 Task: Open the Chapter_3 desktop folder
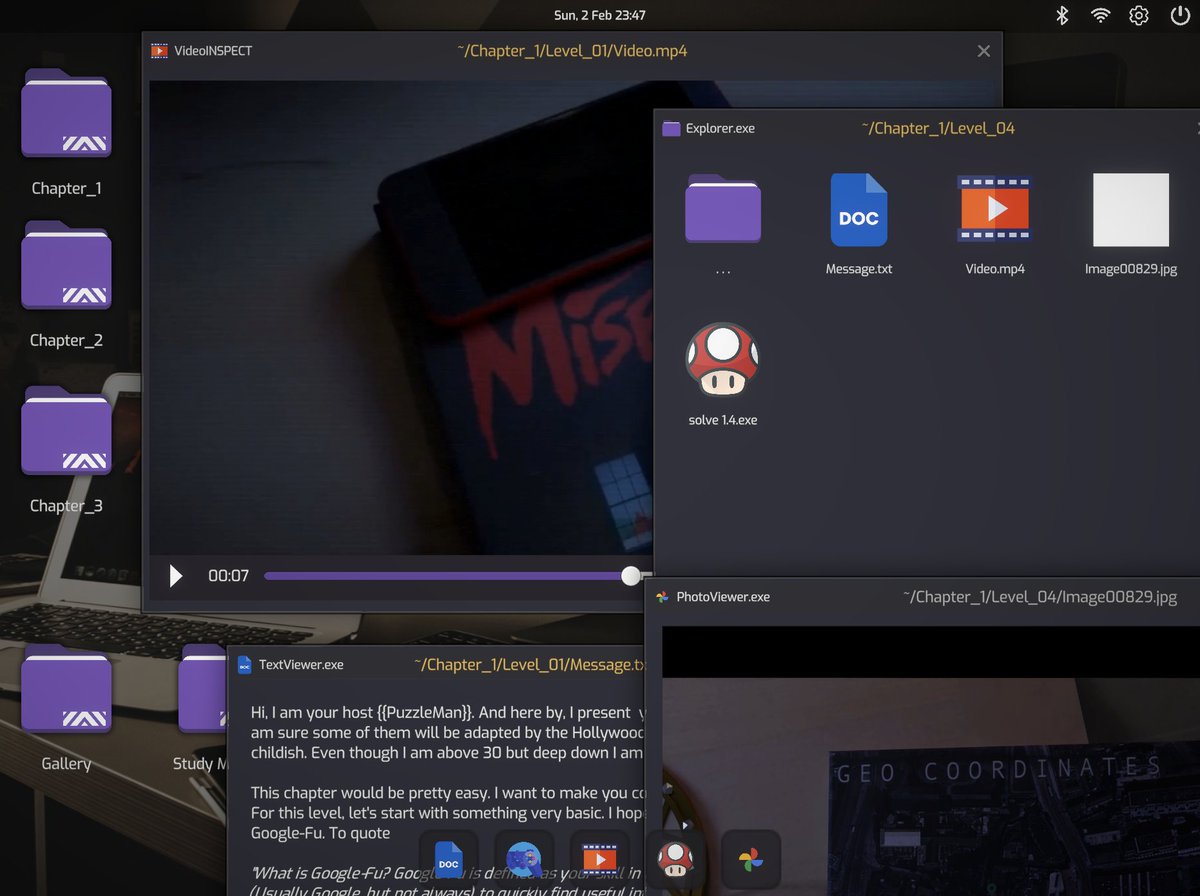click(66, 430)
